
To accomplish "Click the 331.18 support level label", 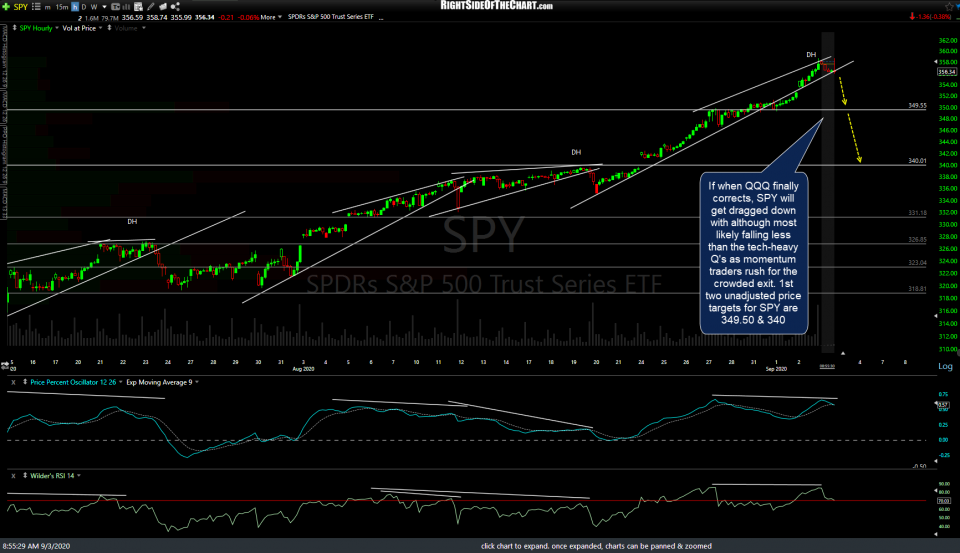I will 917,213.
